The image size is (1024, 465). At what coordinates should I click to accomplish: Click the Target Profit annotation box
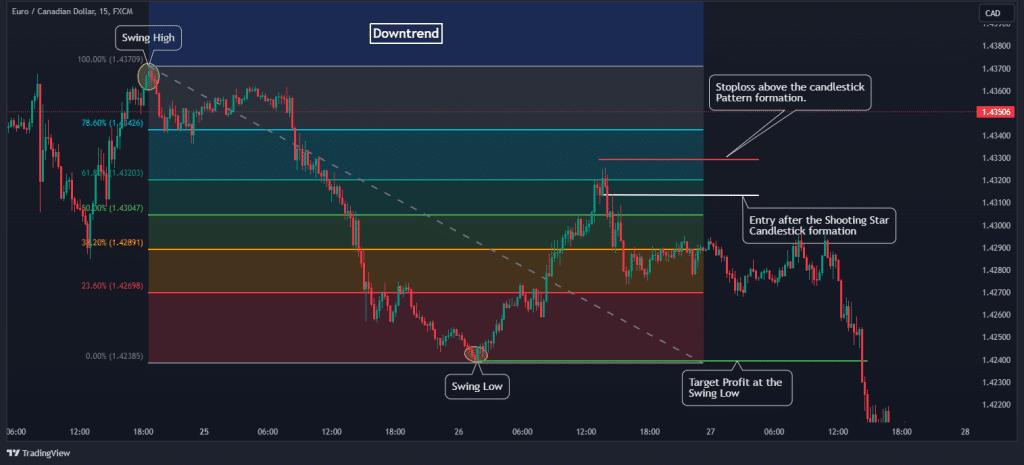click(739, 387)
